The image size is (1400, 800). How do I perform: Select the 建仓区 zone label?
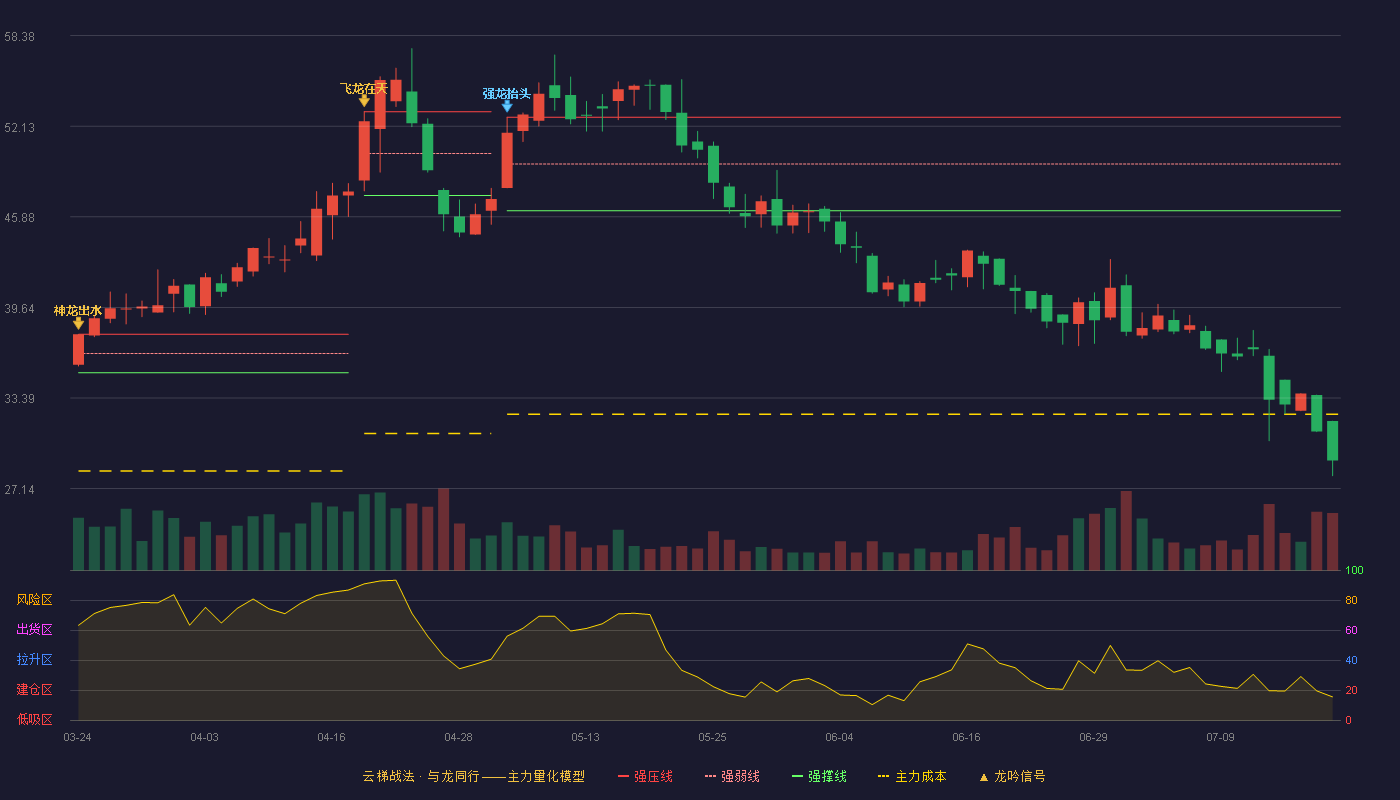[34, 690]
